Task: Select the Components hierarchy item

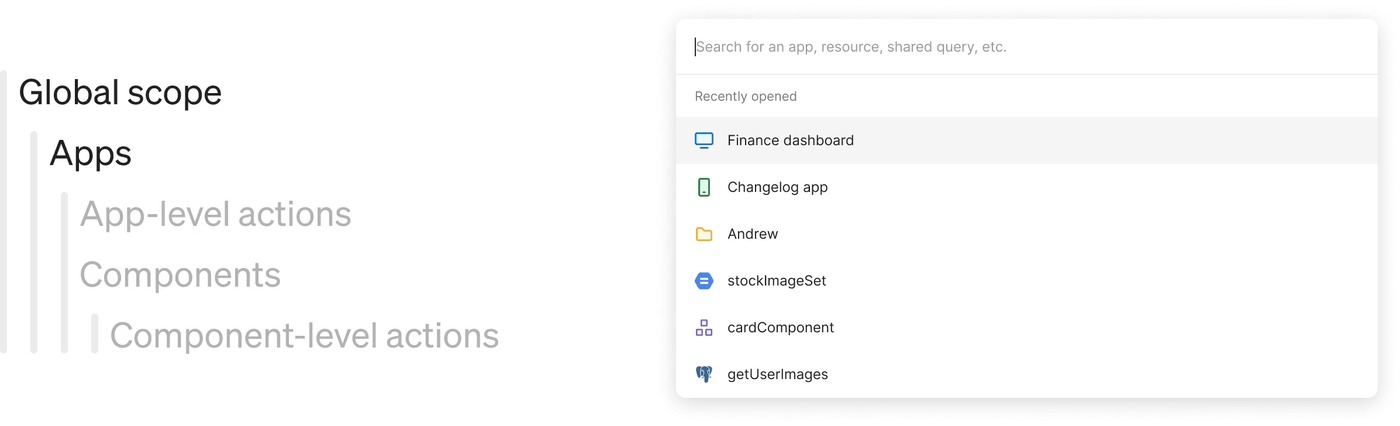Action: point(180,275)
